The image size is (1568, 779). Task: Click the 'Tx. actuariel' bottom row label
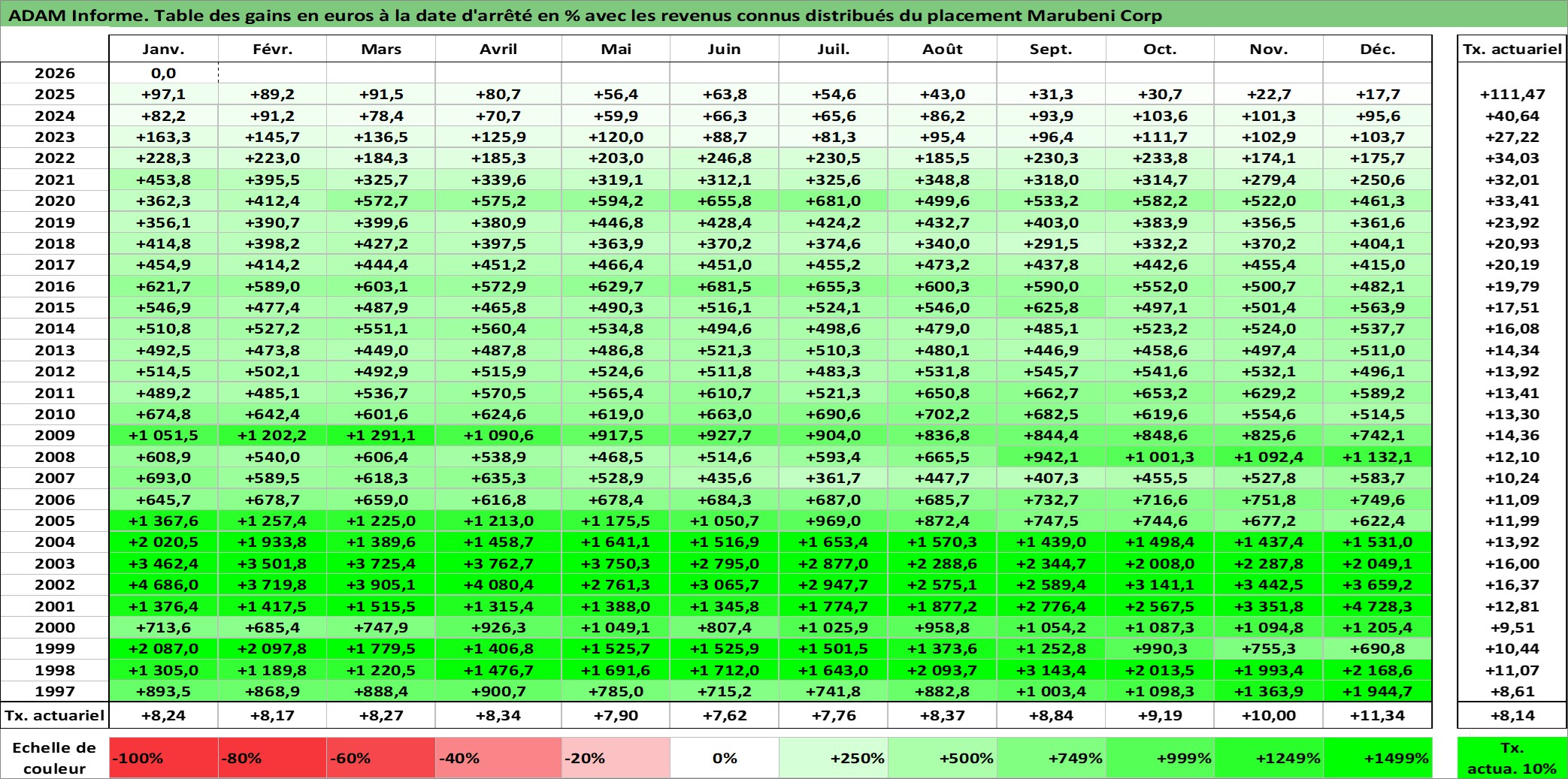(x=55, y=715)
